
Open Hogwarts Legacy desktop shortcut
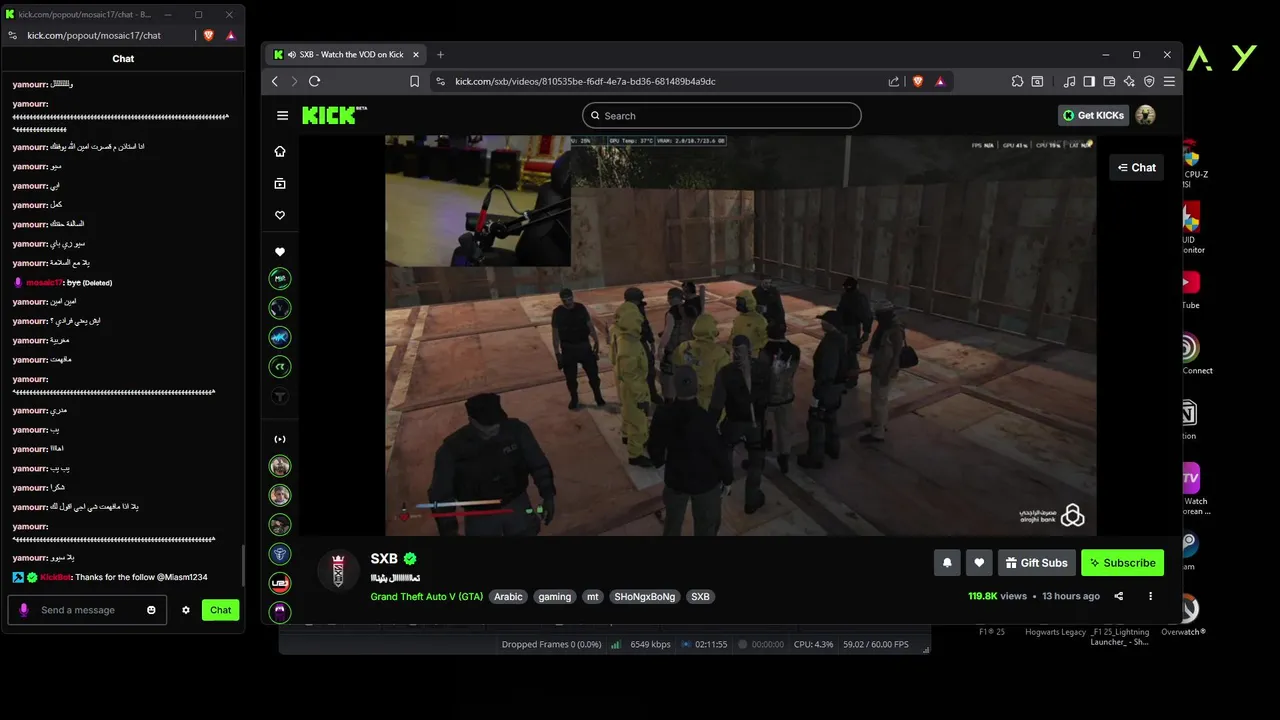click(x=1055, y=632)
